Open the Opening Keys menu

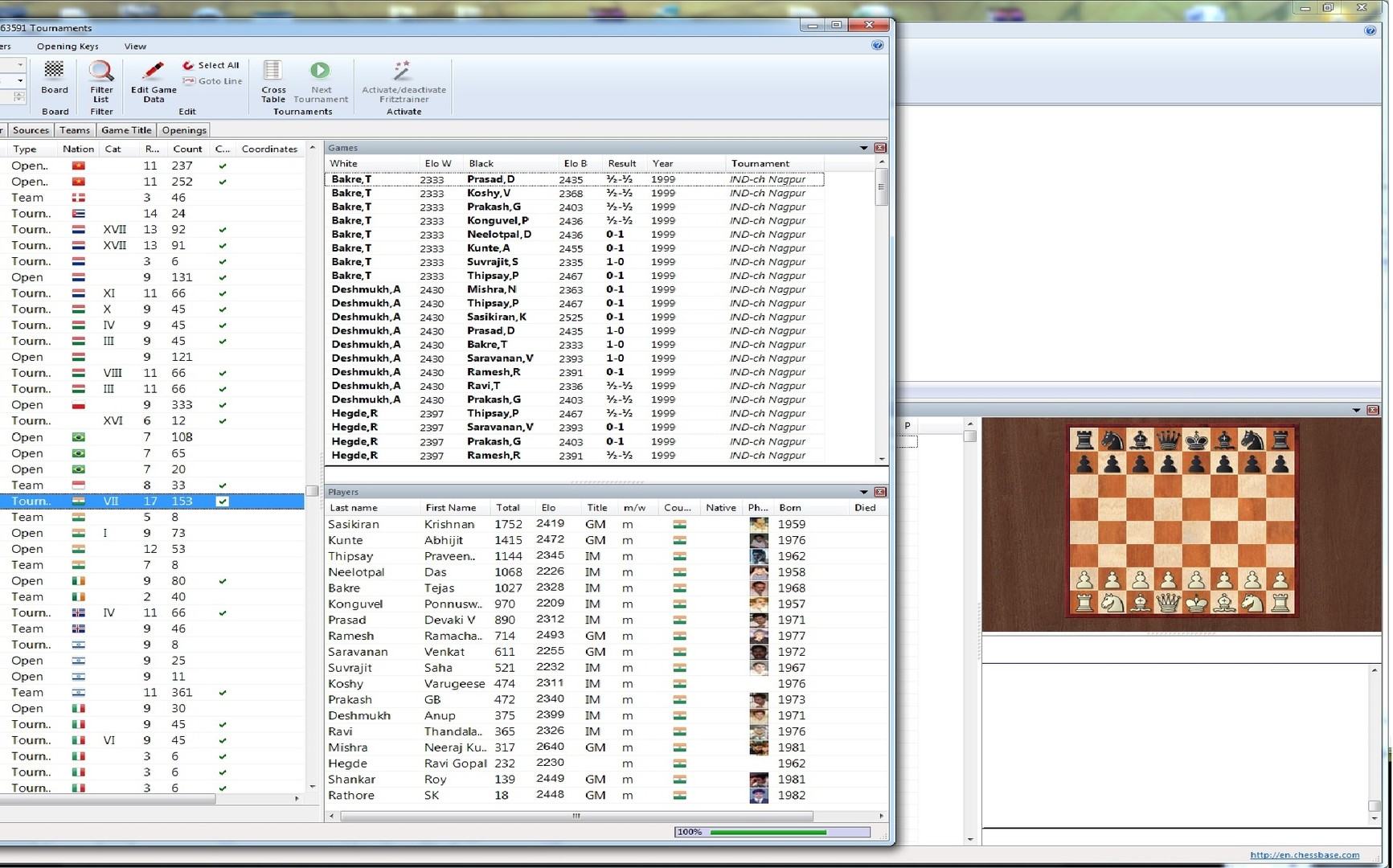68,47
